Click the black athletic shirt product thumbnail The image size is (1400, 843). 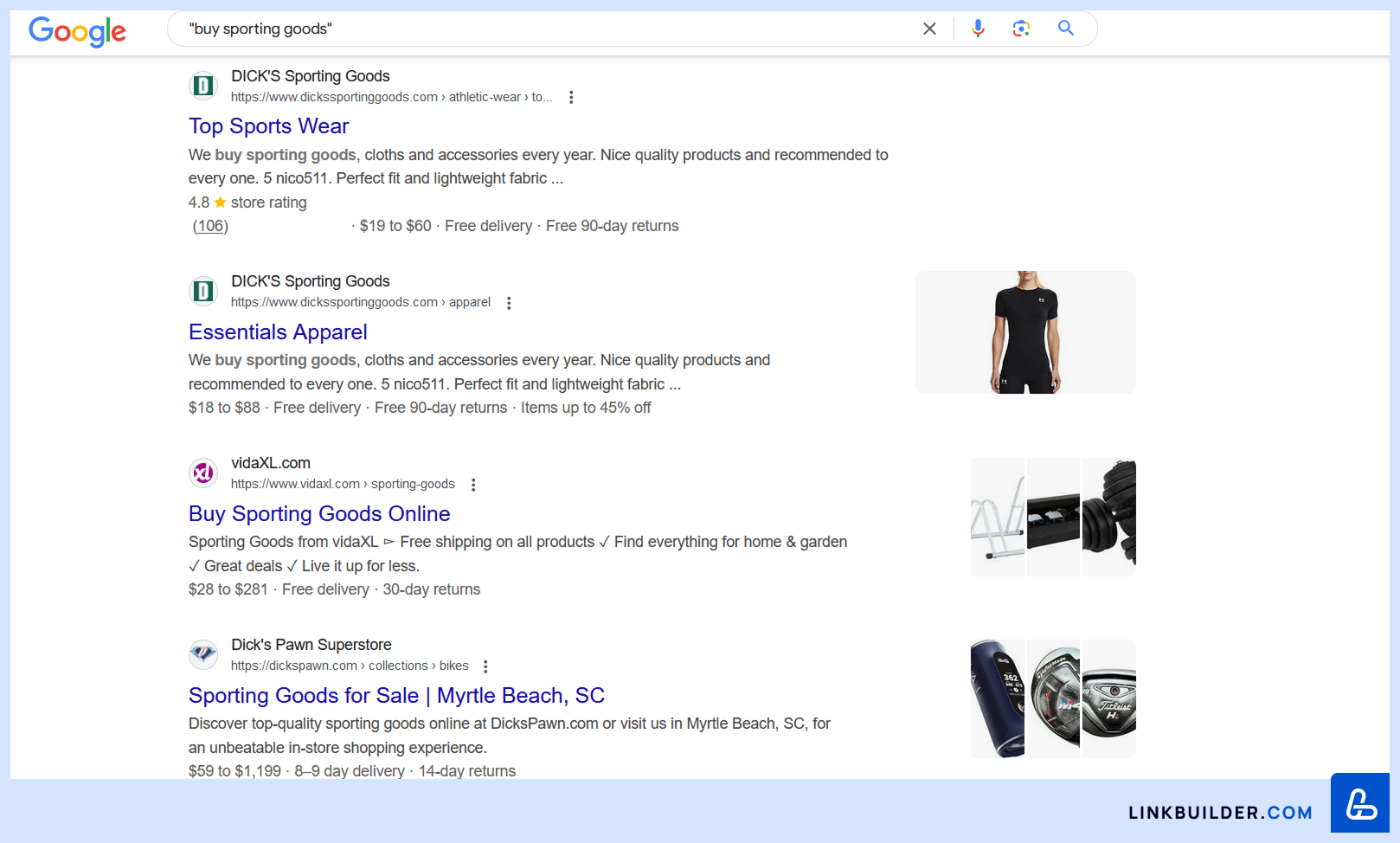coord(1025,332)
